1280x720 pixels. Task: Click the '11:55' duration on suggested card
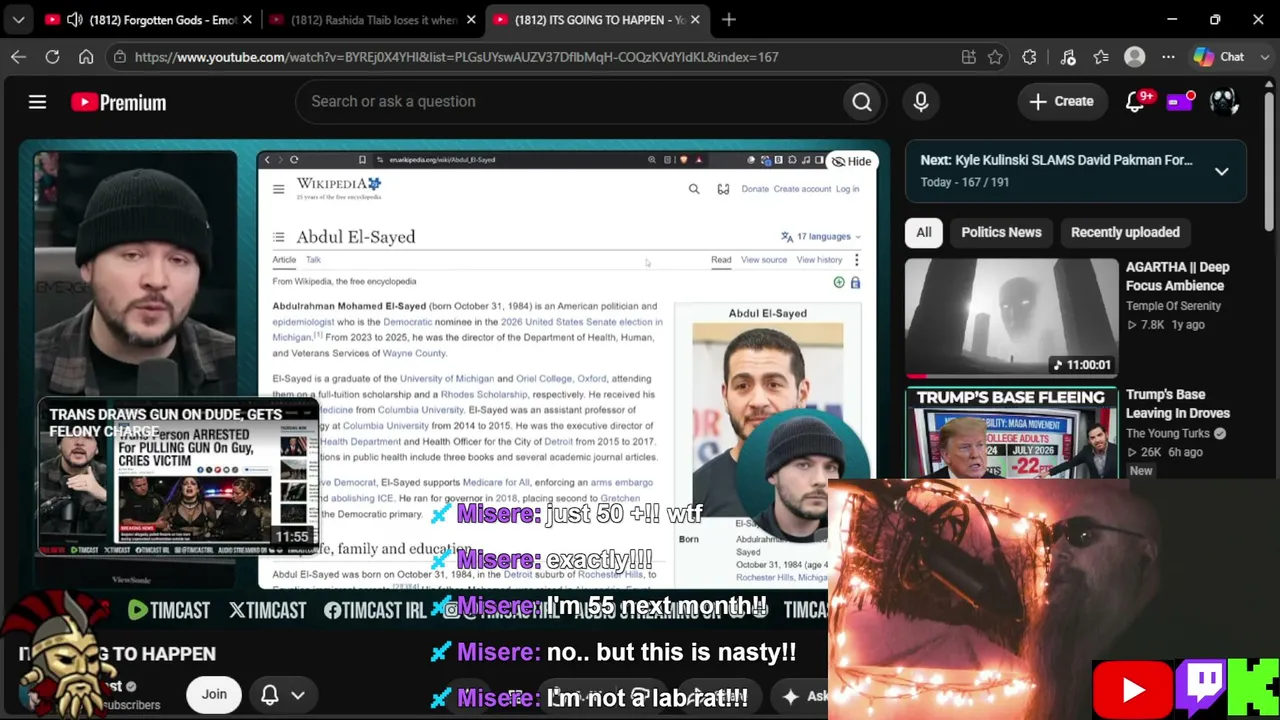[291, 537]
